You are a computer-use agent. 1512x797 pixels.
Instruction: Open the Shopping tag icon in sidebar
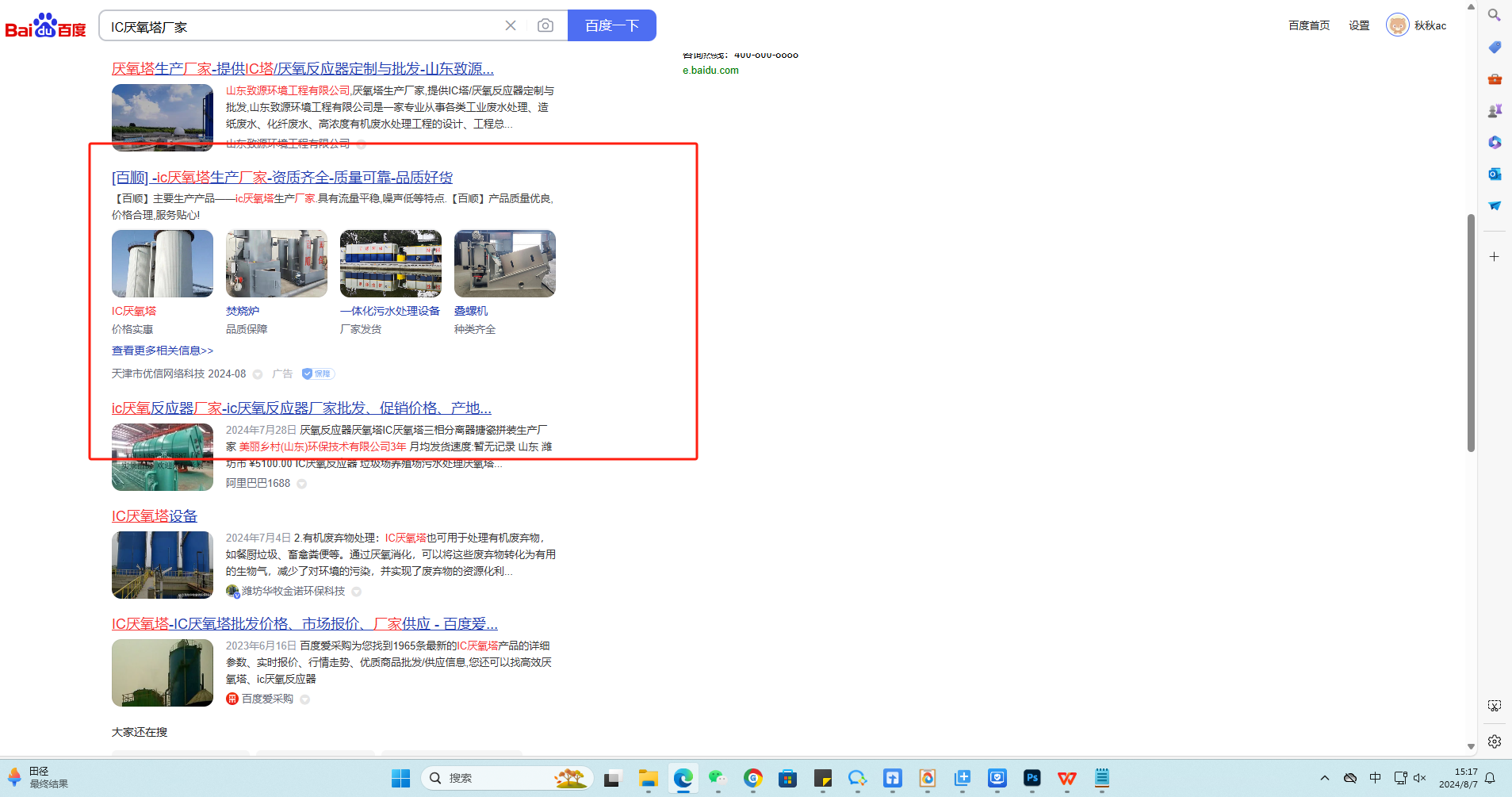(1495, 48)
